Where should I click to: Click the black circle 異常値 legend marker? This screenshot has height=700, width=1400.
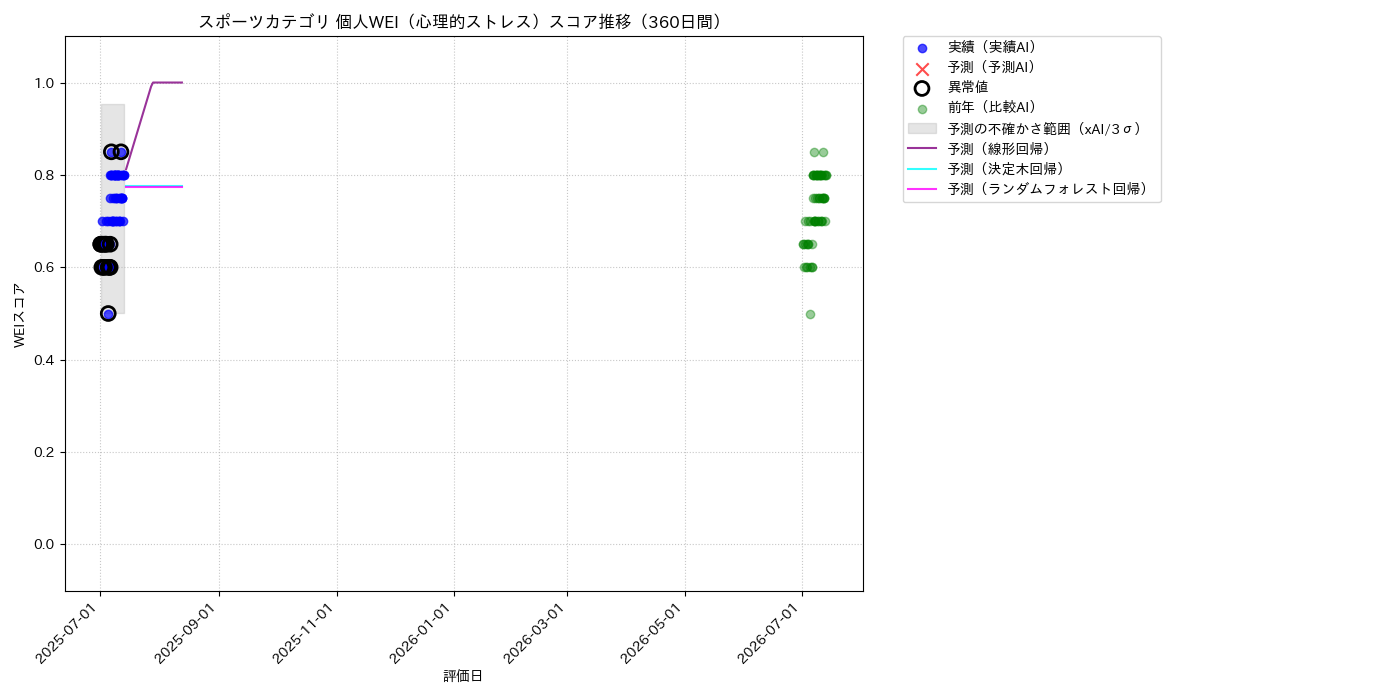[x=922, y=88]
